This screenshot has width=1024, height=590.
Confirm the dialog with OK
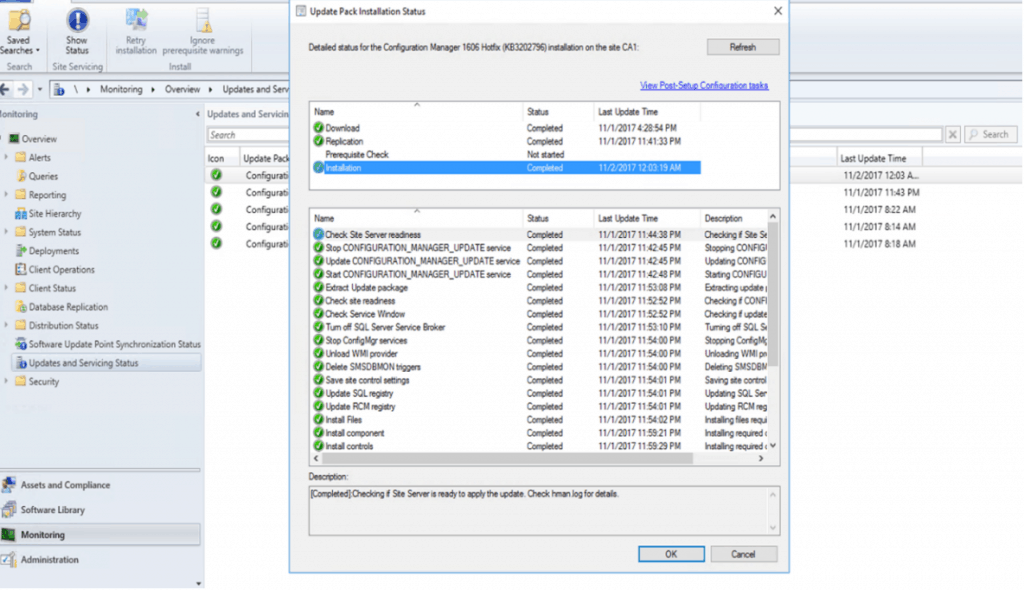click(671, 554)
